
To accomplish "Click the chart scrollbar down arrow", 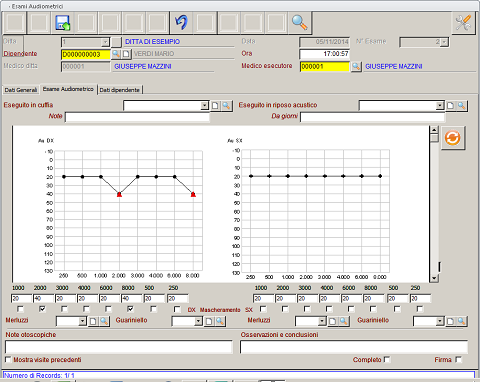I will click(x=434, y=278).
